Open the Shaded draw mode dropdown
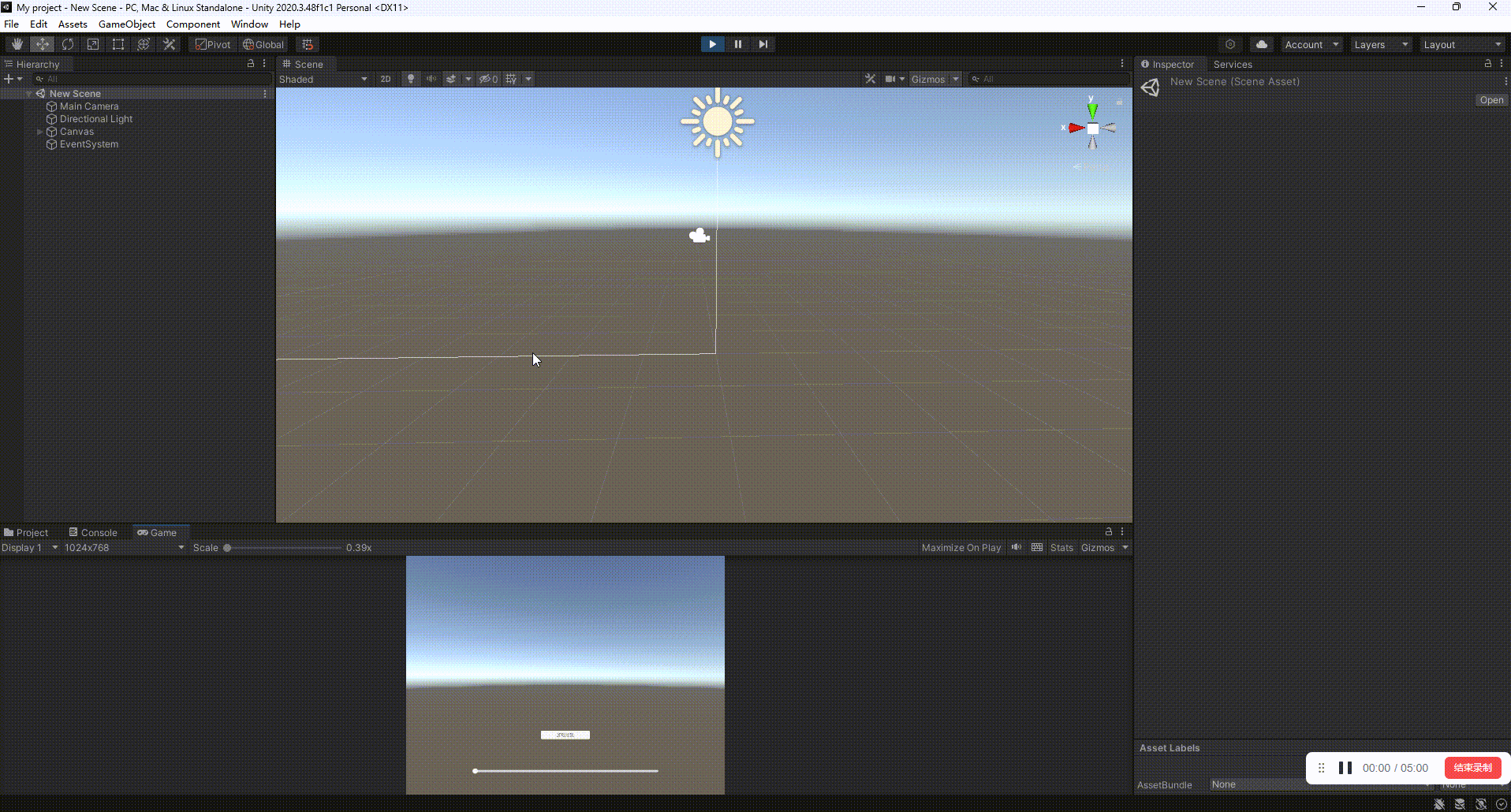The image size is (1511, 812). pos(322,79)
